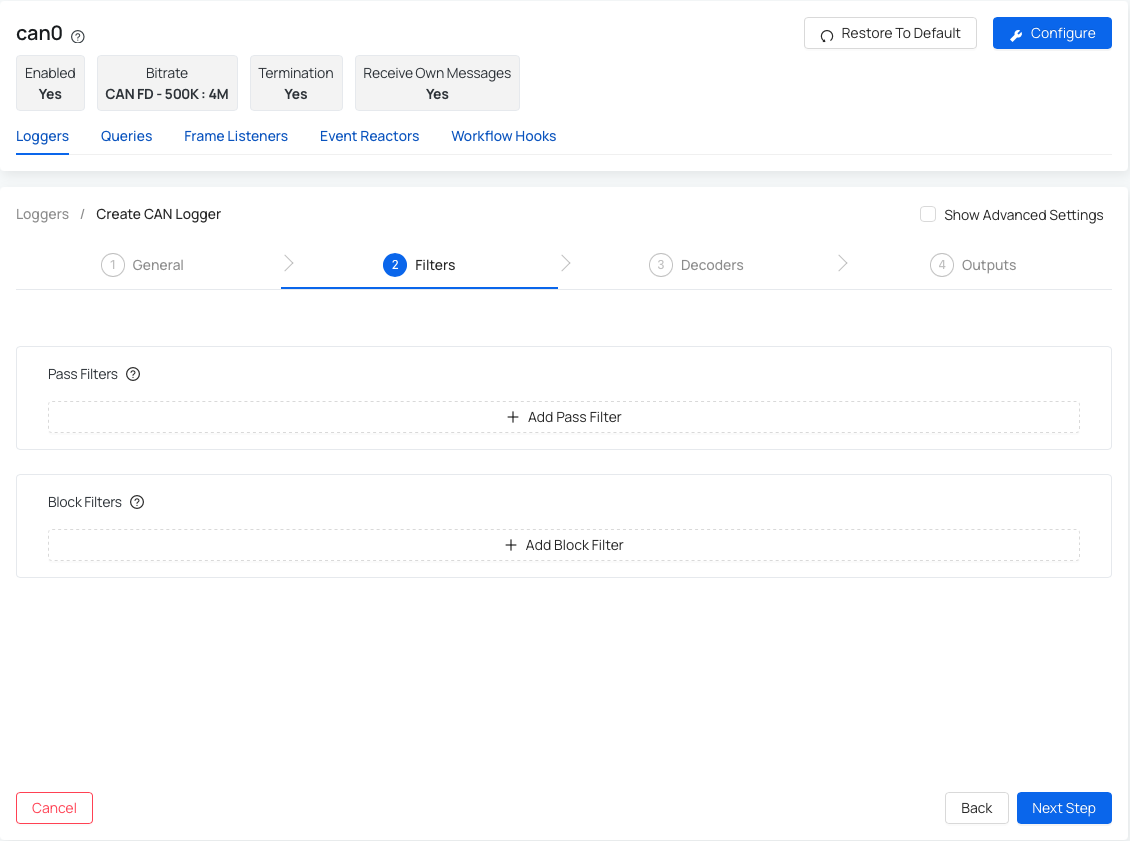Add a new pass filter
1130x841 pixels.
pos(564,417)
